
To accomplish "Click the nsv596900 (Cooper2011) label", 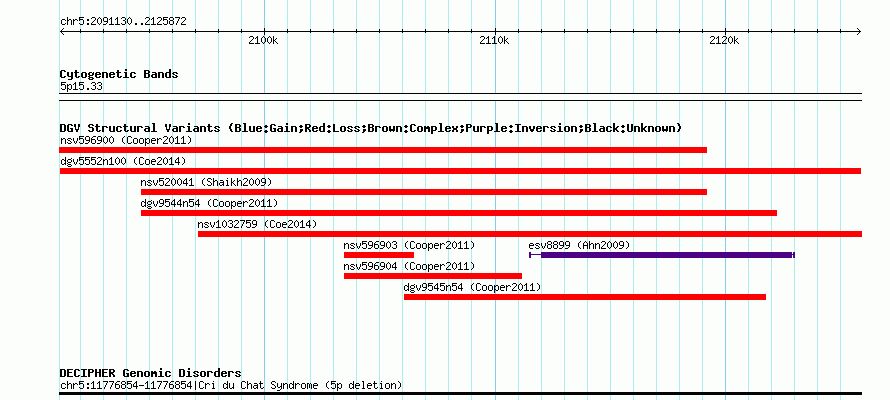I will (x=126, y=140).
